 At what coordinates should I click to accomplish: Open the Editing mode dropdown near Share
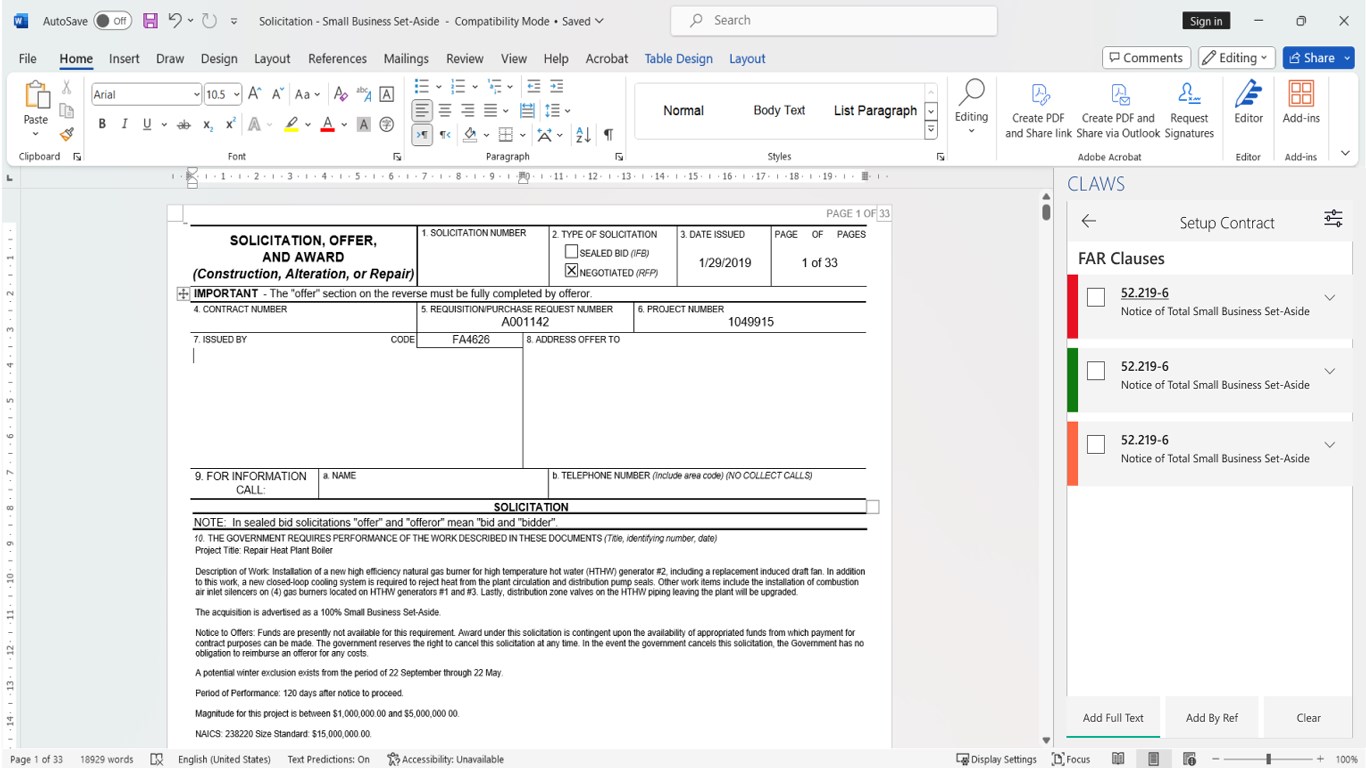click(x=1237, y=58)
